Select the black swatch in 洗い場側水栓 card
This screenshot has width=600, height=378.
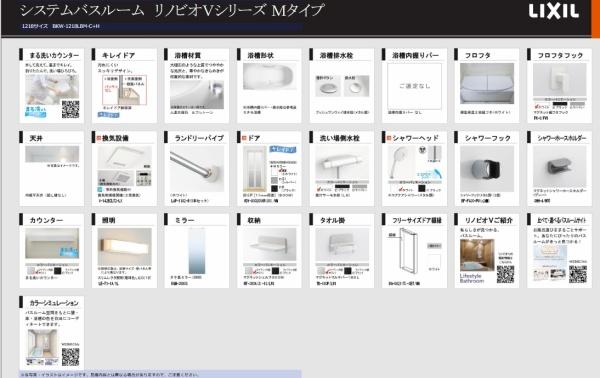(x=342, y=187)
